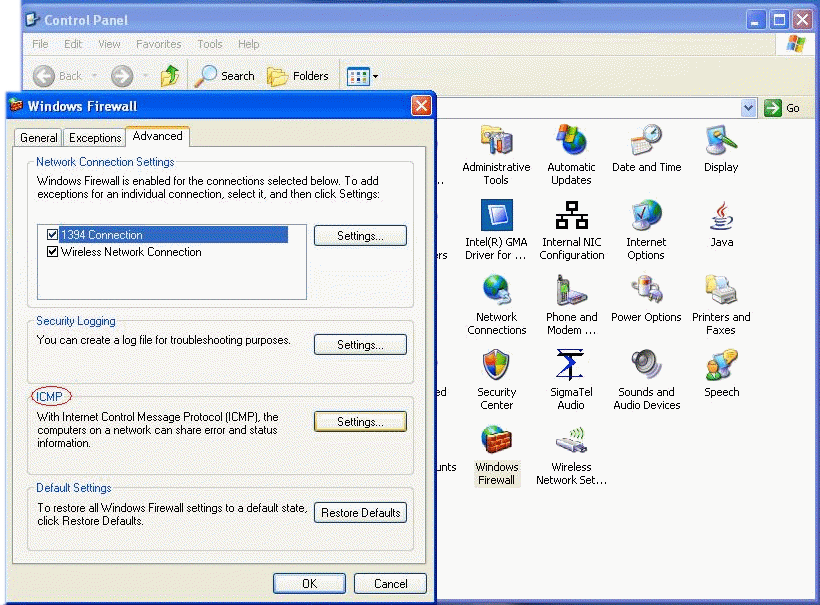Screen dimensions: 820x605
Task: Open the Java control panel
Action: pos(721,223)
